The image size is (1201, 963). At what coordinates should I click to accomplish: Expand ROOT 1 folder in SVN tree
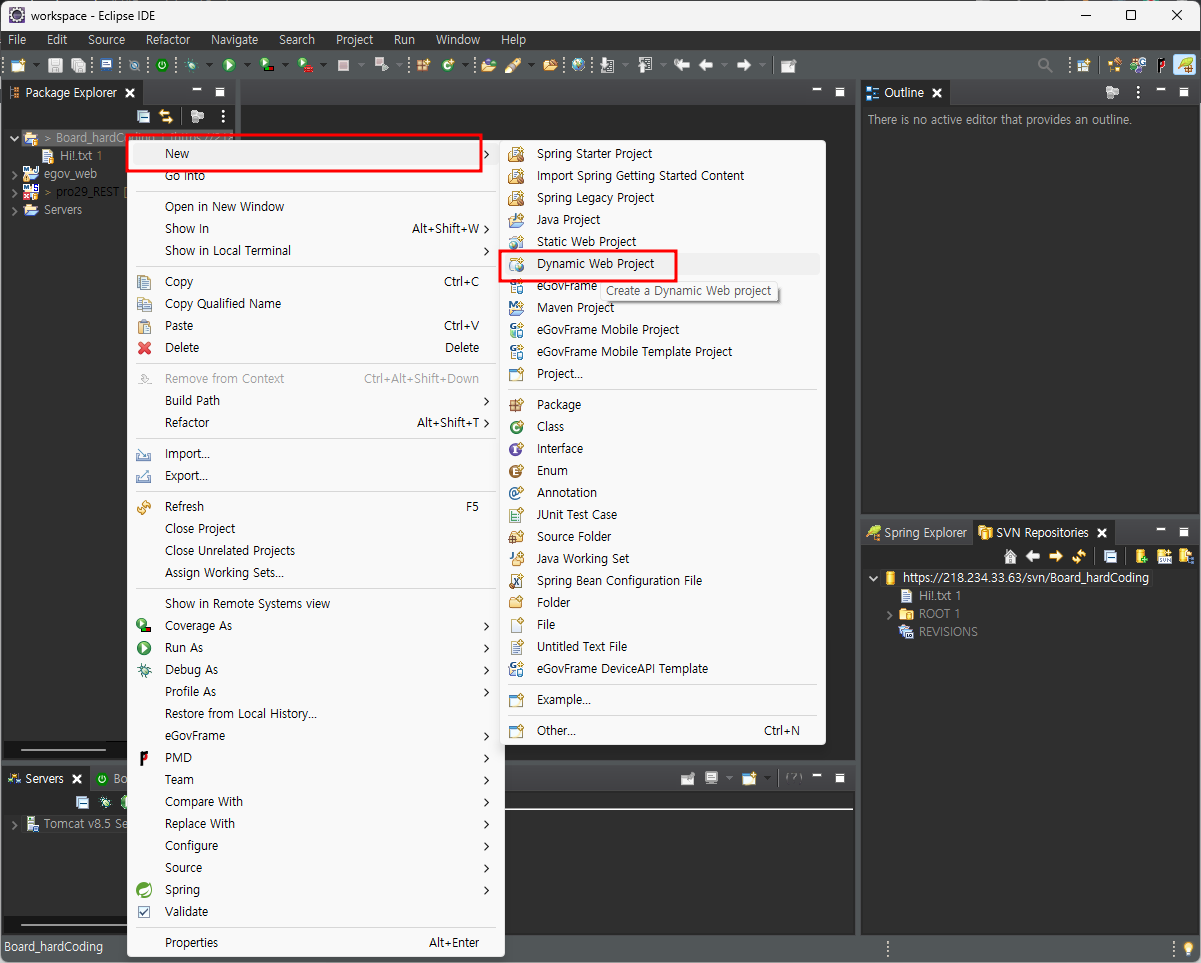click(890, 614)
